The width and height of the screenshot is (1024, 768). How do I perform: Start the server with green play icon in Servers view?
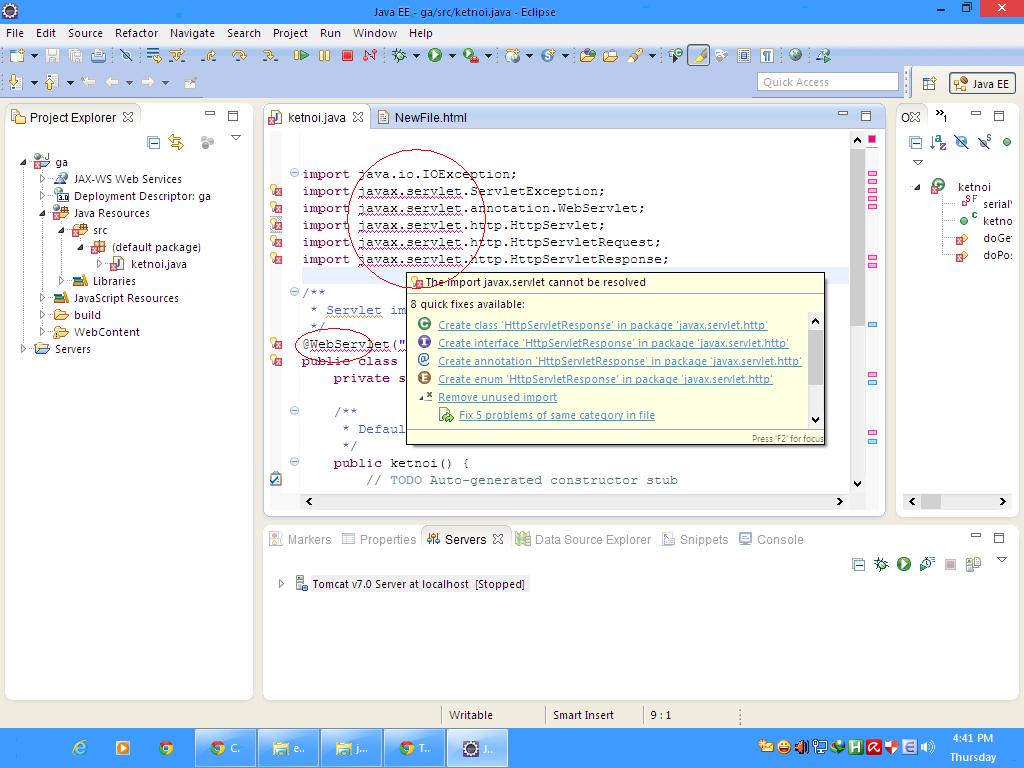click(904, 564)
